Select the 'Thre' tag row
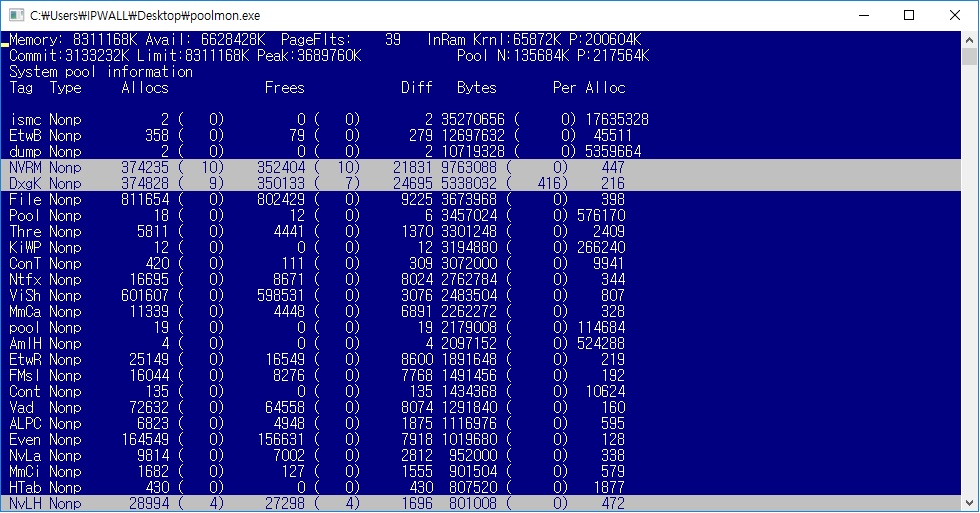 (481, 231)
